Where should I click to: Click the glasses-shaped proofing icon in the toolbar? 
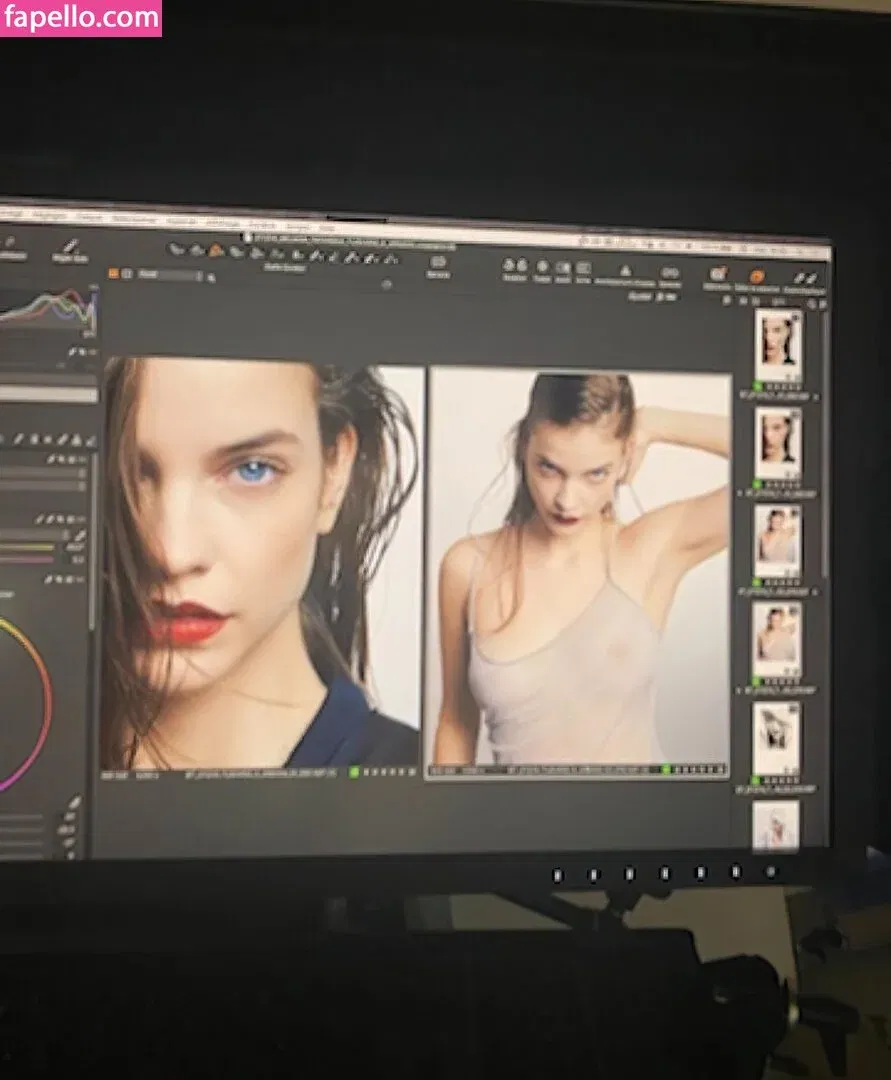tap(670, 271)
